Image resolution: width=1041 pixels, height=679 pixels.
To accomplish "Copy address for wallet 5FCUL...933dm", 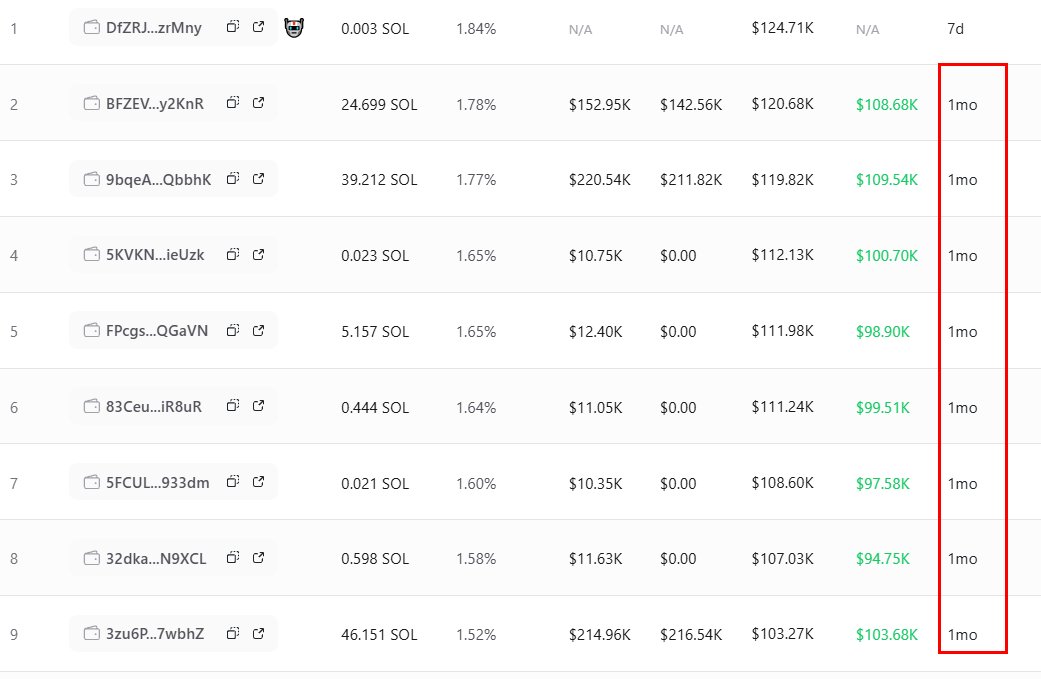I will click(233, 483).
